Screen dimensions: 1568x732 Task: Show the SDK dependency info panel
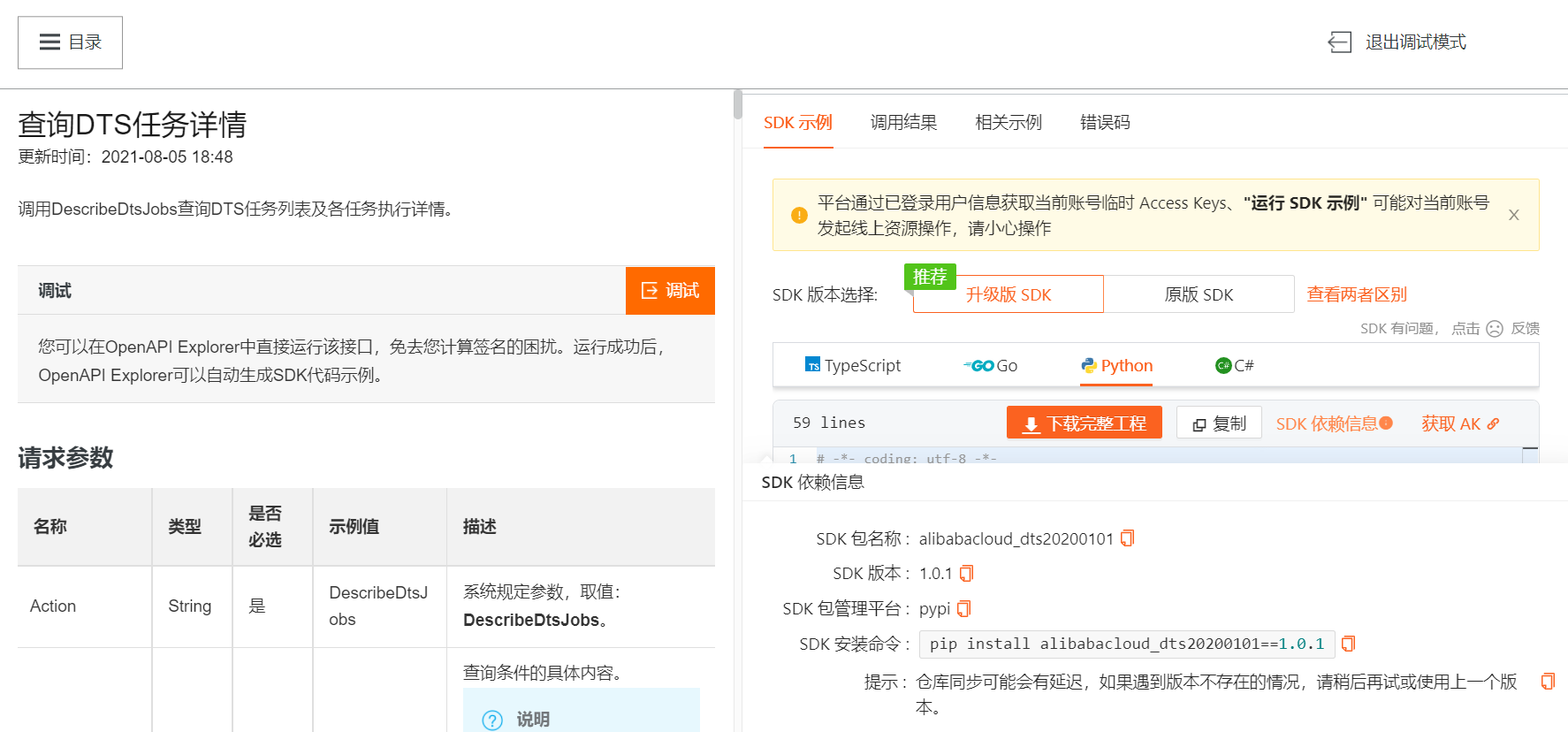pos(1333,423)
